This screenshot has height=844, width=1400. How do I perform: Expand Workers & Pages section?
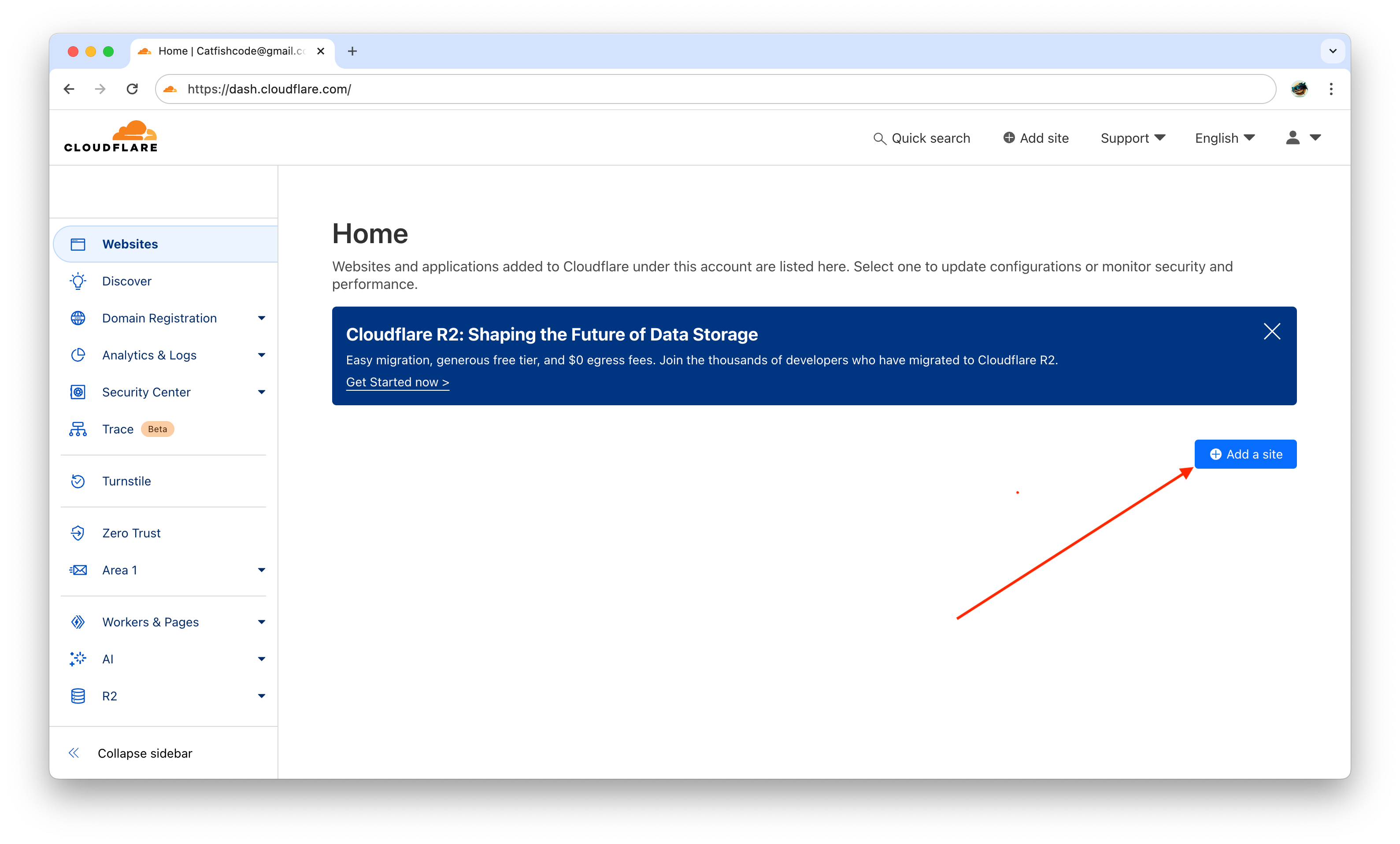pyautogui.click(x=261, y=622)
